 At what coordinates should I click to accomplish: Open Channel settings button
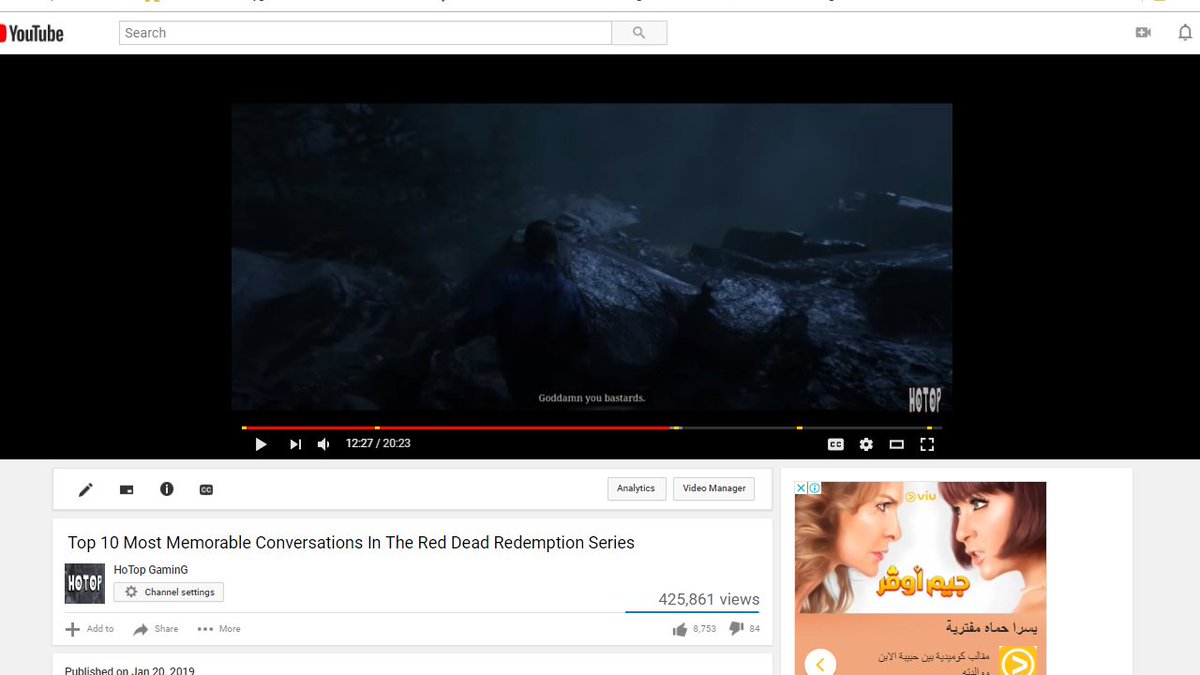[169, 592]
